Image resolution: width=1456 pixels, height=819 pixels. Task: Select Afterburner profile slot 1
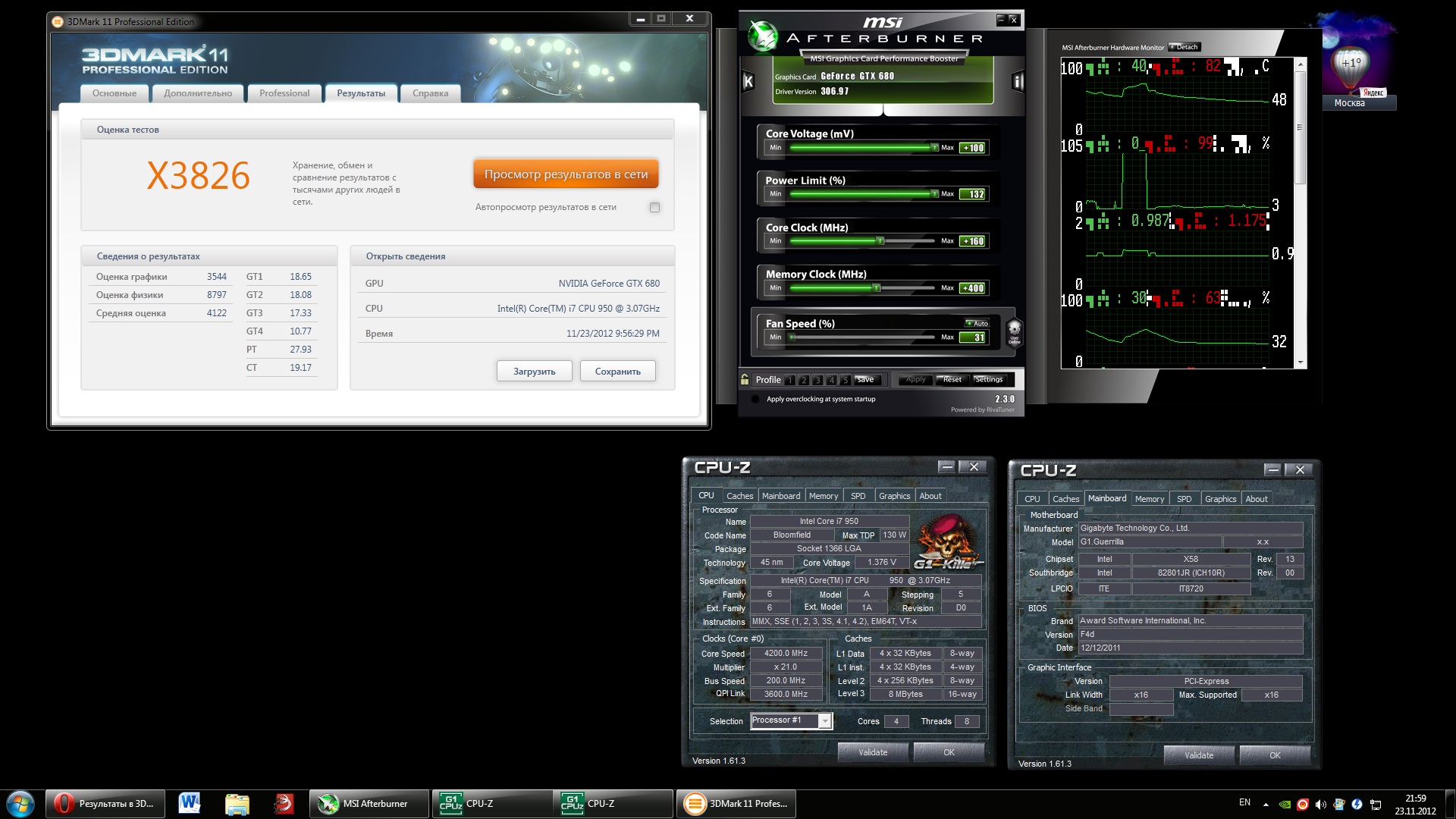790,380
